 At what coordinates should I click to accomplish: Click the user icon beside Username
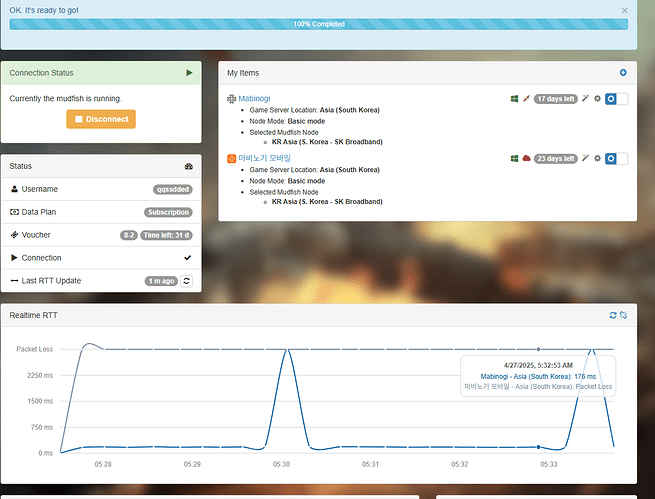pos(14,189)
